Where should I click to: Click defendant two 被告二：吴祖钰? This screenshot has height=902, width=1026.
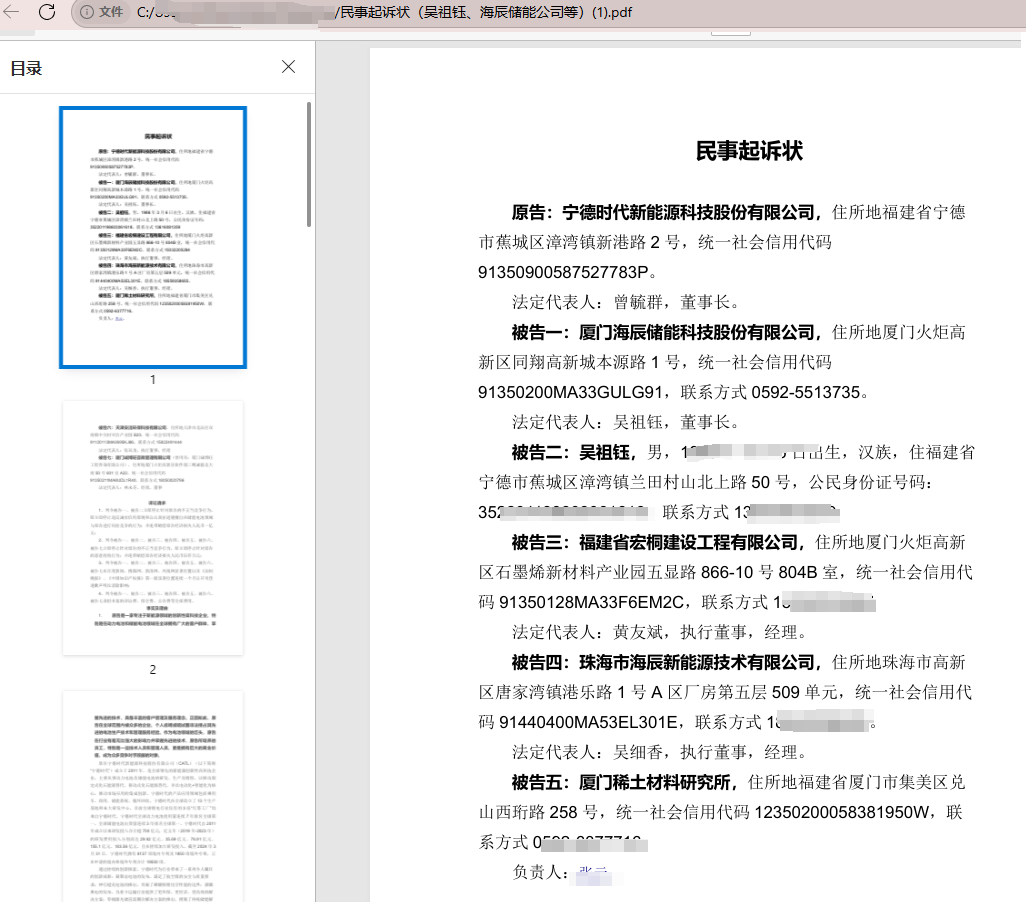pos(571,452)
